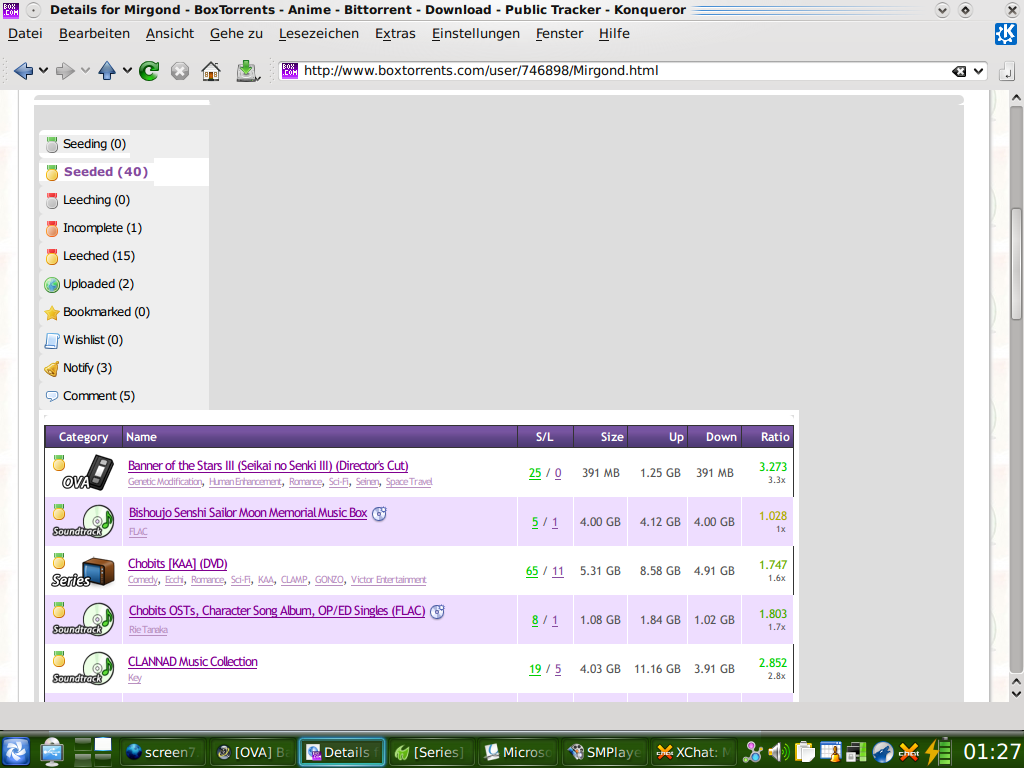Click the CD icon beside Sailor Moon Music Box
This screenshot has height=768, width=1024.
[379, 514]
